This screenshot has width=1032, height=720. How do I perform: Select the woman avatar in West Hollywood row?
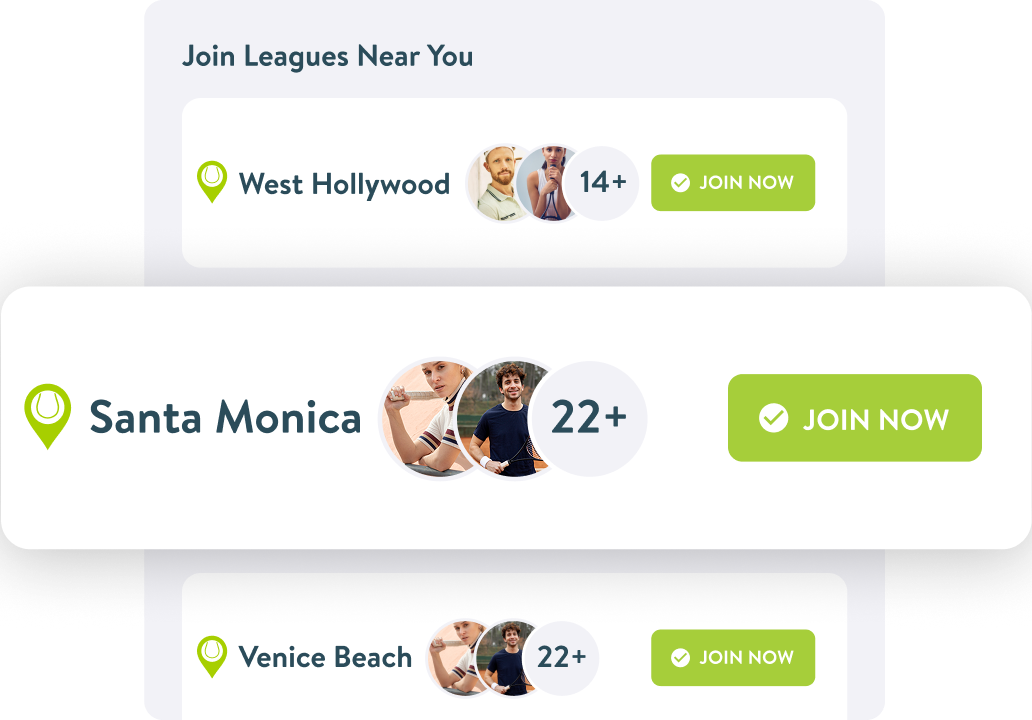pyautogui.click(x=546, y=183)
